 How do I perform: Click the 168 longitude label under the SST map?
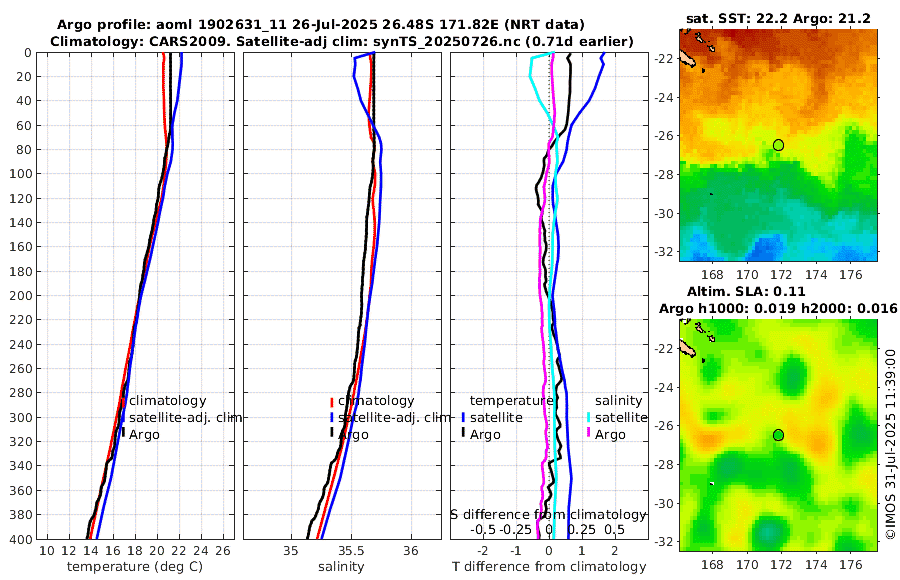[712, 275]
